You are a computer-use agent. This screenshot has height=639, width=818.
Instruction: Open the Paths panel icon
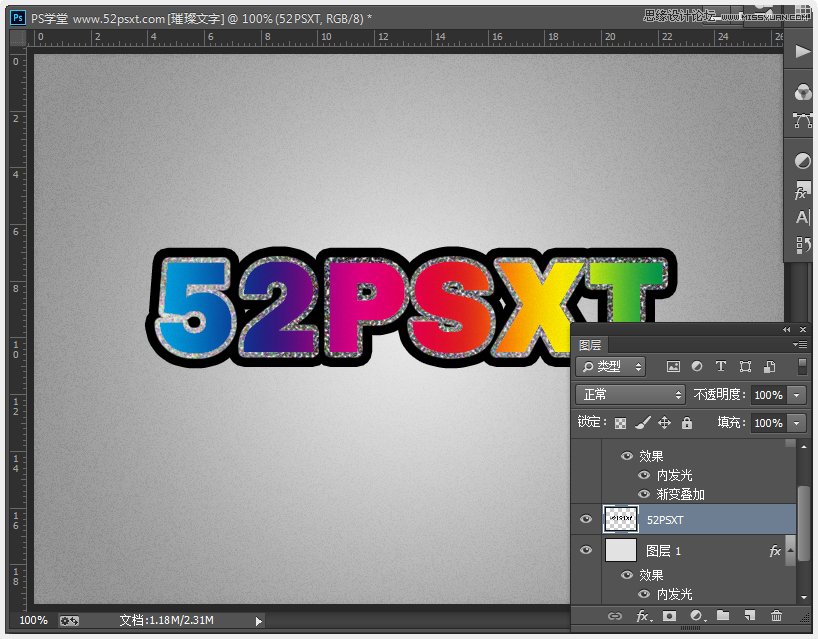(802, 121)
